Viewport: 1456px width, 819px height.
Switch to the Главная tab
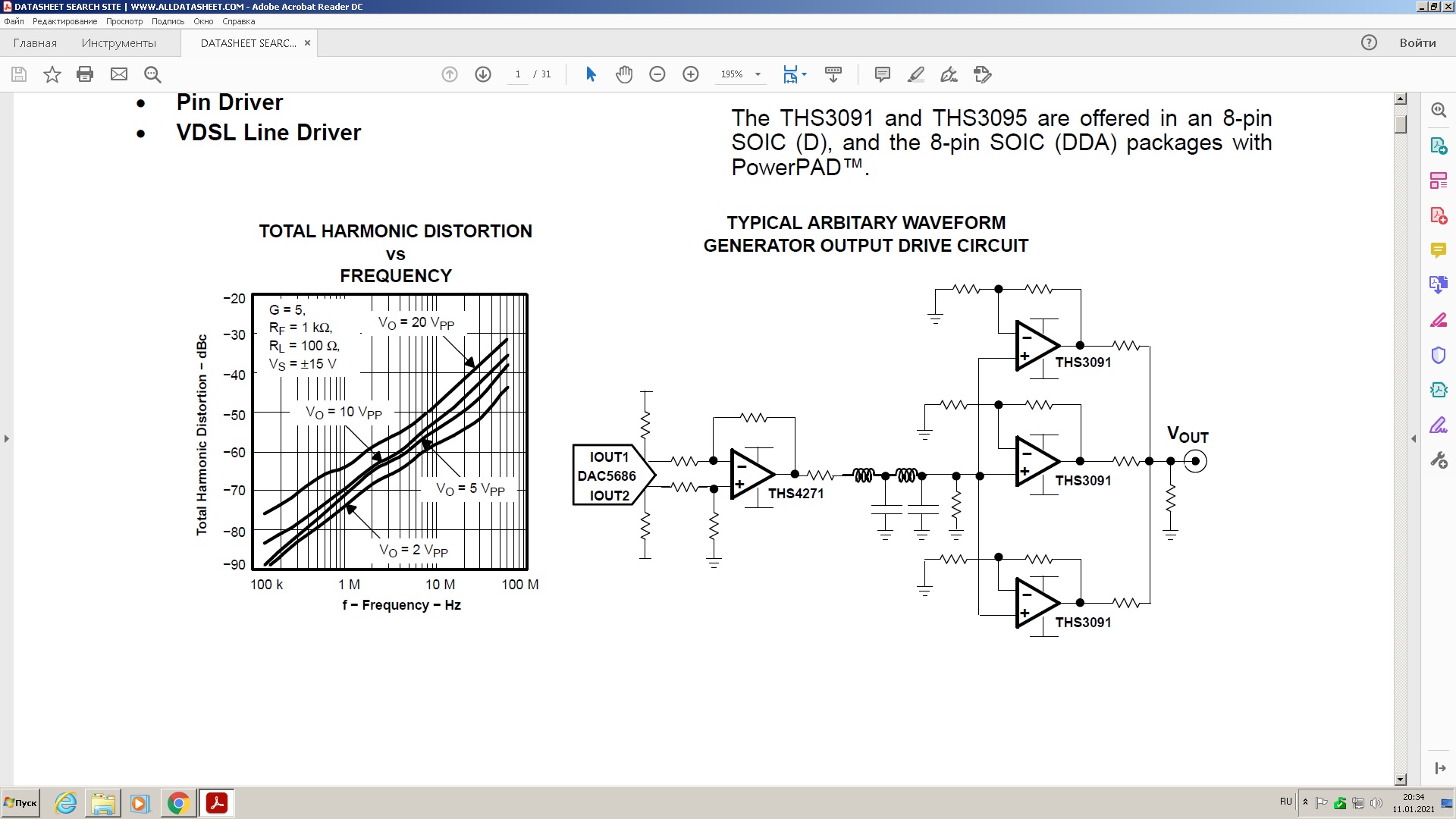[x=35, y=43]
